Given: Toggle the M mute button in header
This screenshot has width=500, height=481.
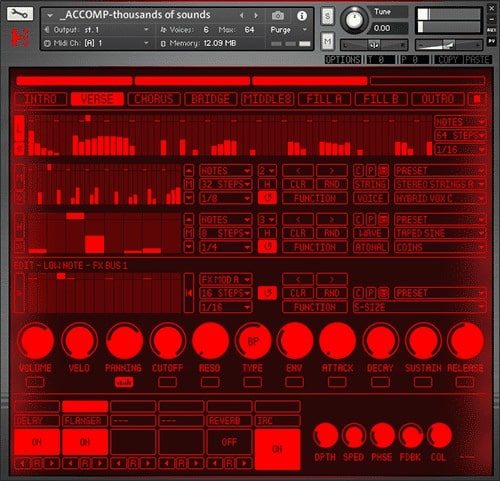Looking at the screenshot, I should click(x=327, y=41).
